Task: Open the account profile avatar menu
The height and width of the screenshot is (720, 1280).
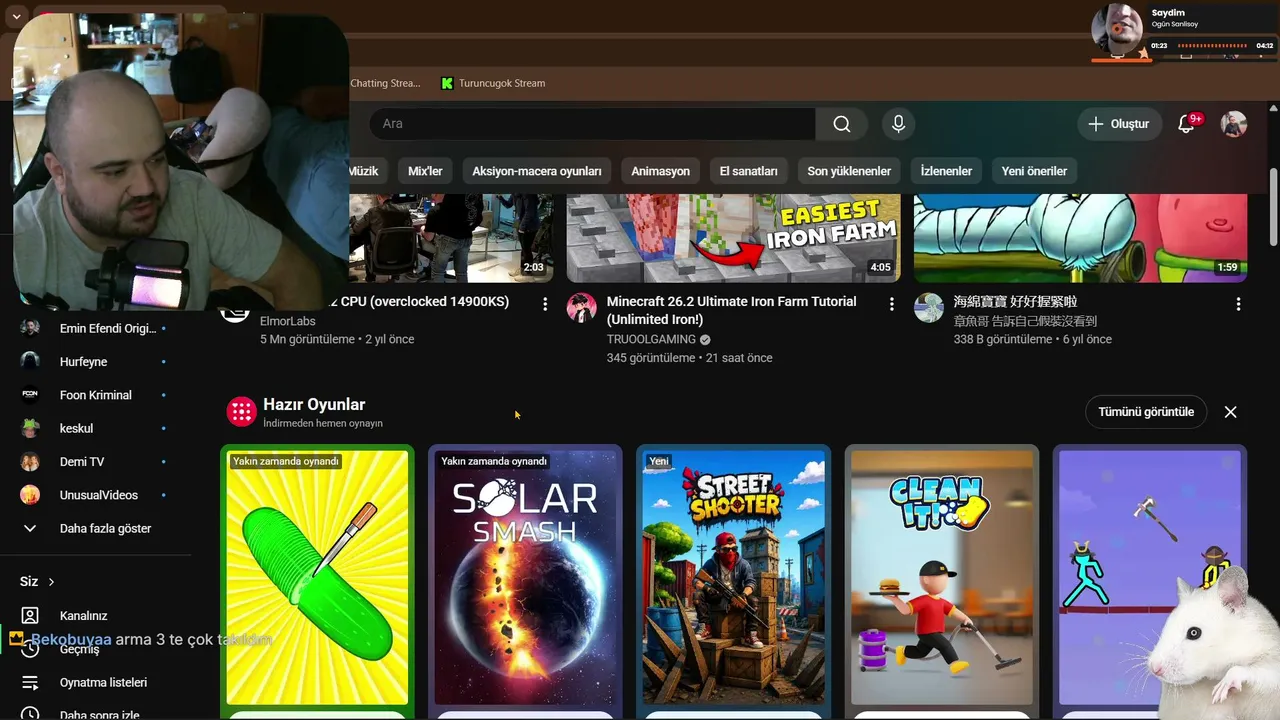Action: point(1234,124)
